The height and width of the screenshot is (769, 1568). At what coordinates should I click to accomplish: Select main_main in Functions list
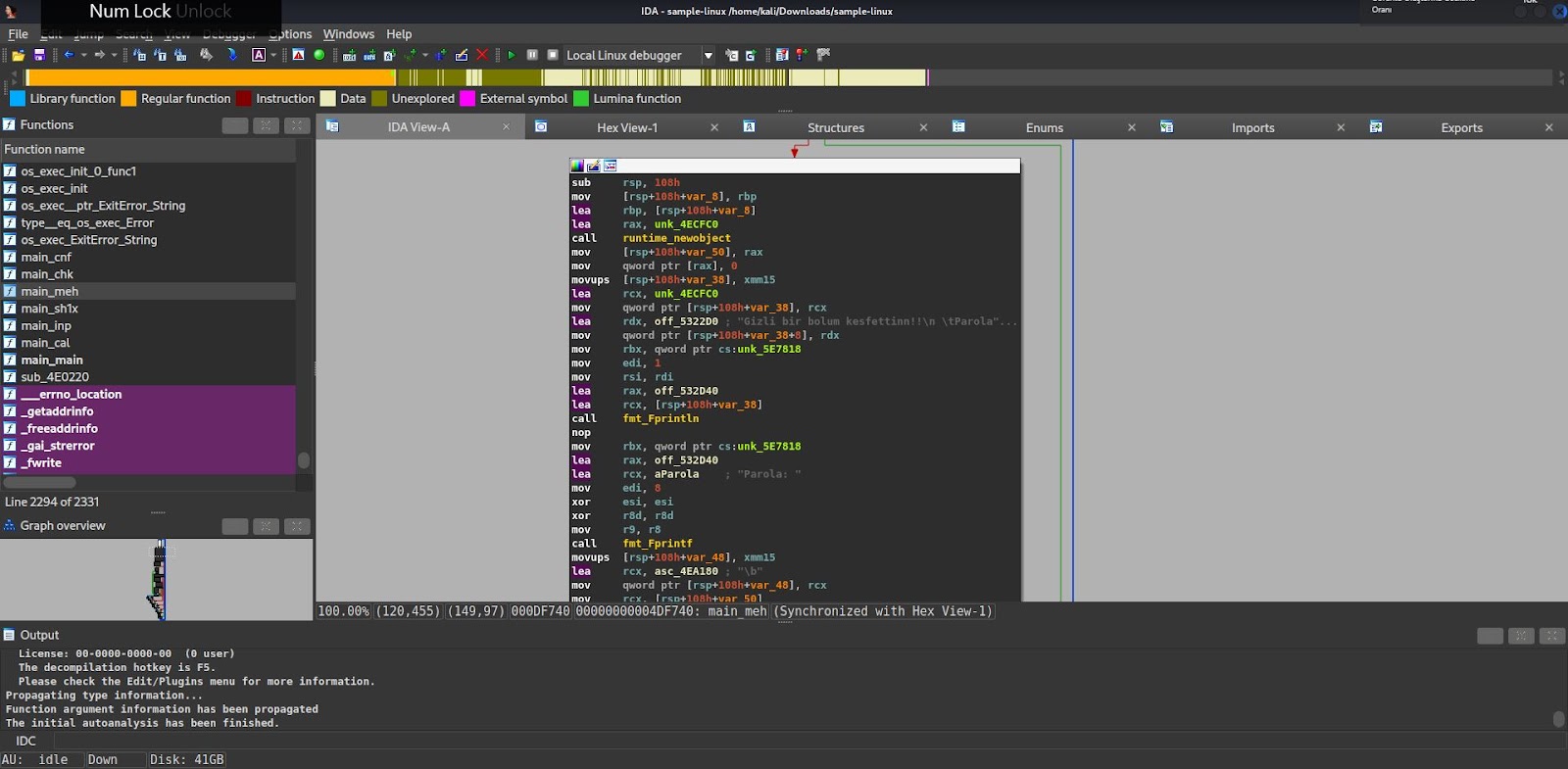click(147, 360)
